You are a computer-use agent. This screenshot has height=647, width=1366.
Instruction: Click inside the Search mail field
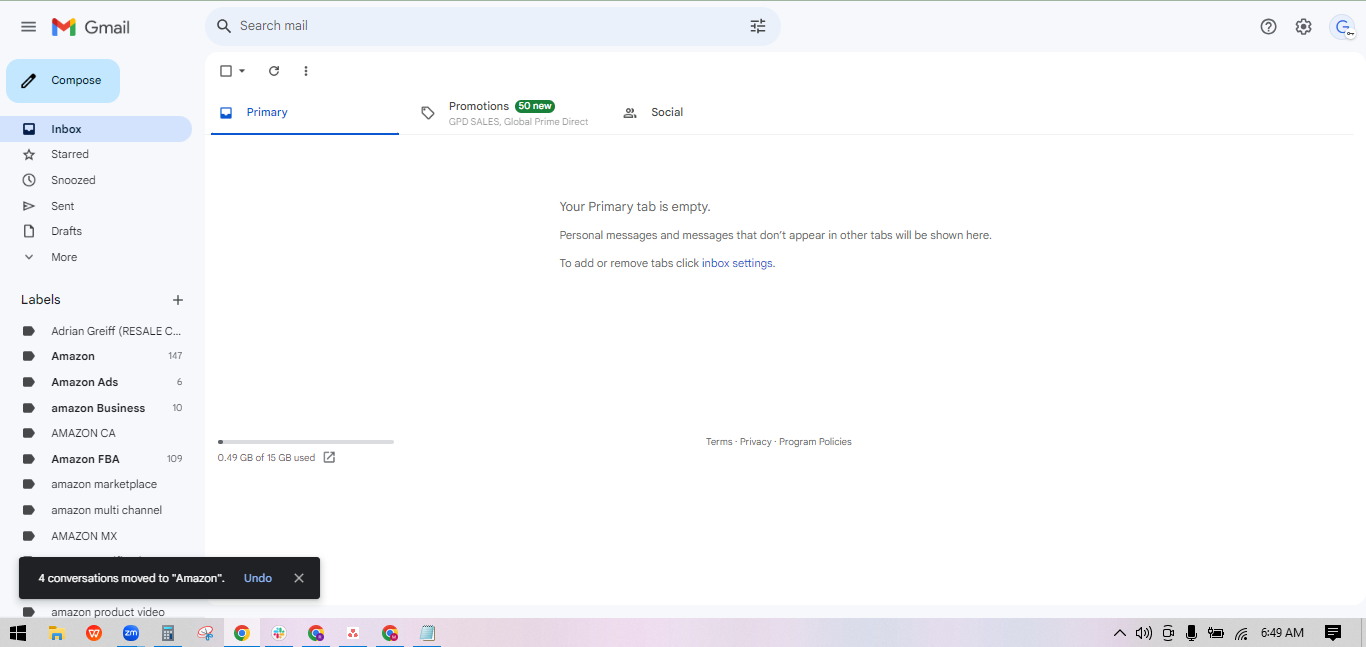coord(490,26)
